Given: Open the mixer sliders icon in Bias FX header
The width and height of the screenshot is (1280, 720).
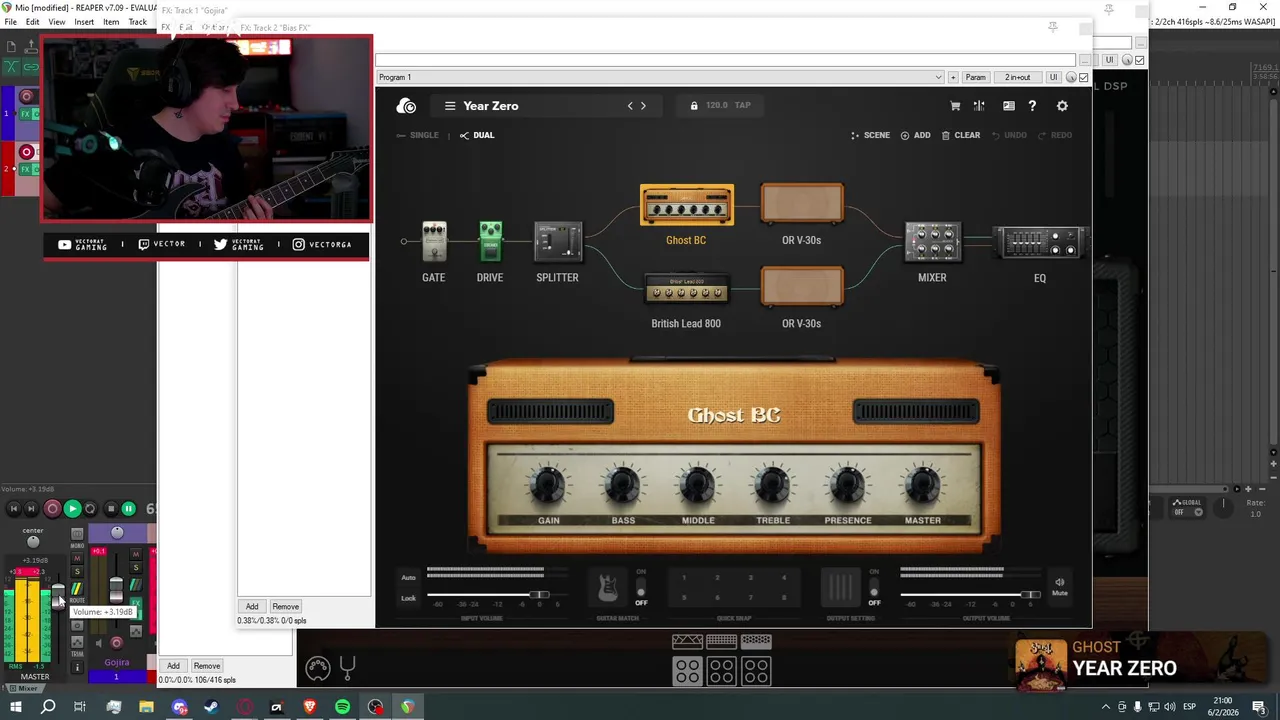Looking at the screenshot, I should tap(979, 106).
